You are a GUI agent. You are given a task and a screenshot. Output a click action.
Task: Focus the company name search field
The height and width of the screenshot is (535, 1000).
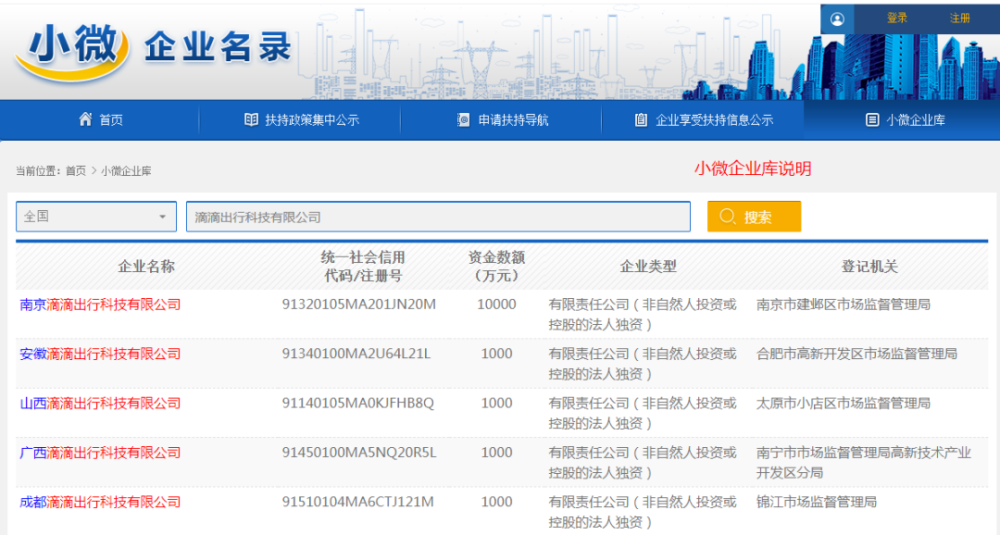[x=438, y=217]
